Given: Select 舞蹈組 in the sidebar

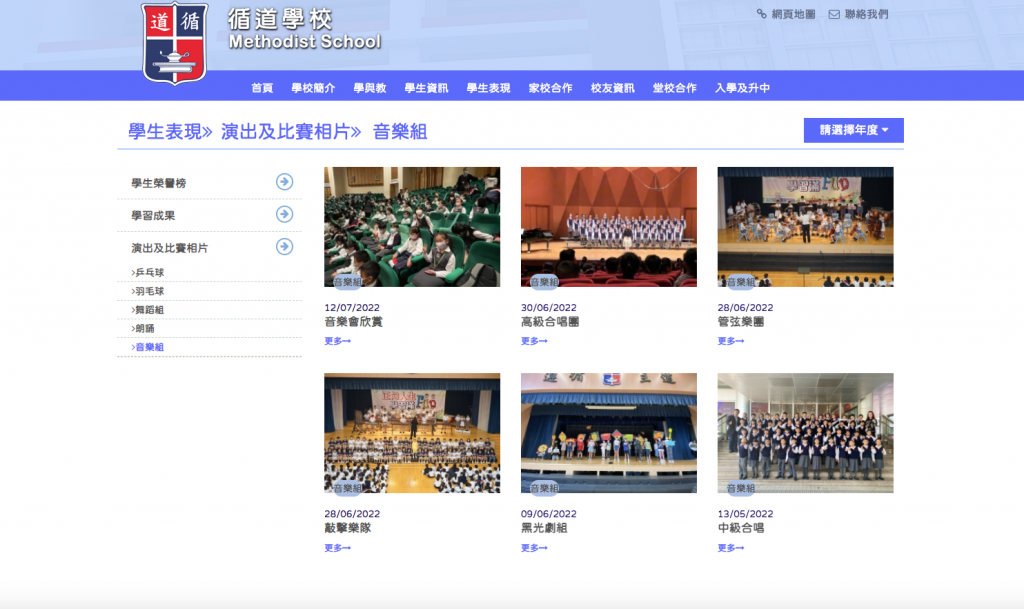Looking at the screenshot, I should point(149,310).
